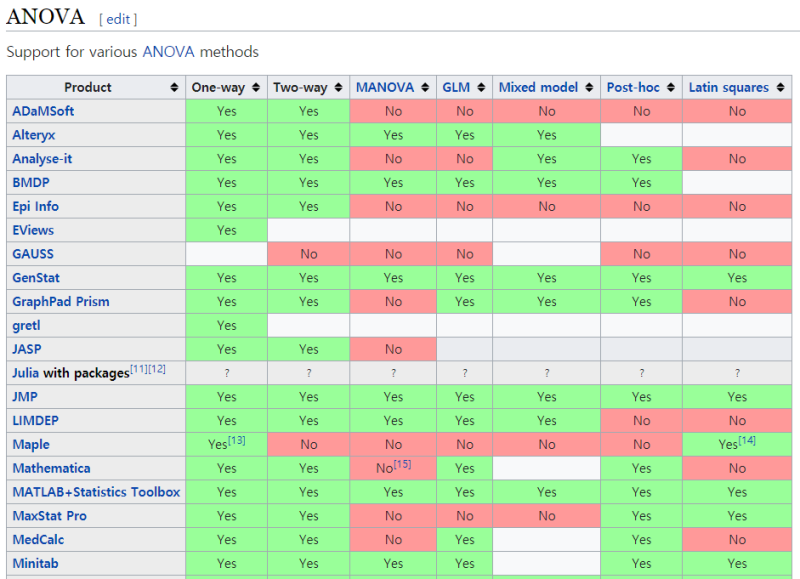Viewport: 800px width, 579px height.
Task: Click footnote 13 next to Maple's Yes
Action: coord(237,440)
